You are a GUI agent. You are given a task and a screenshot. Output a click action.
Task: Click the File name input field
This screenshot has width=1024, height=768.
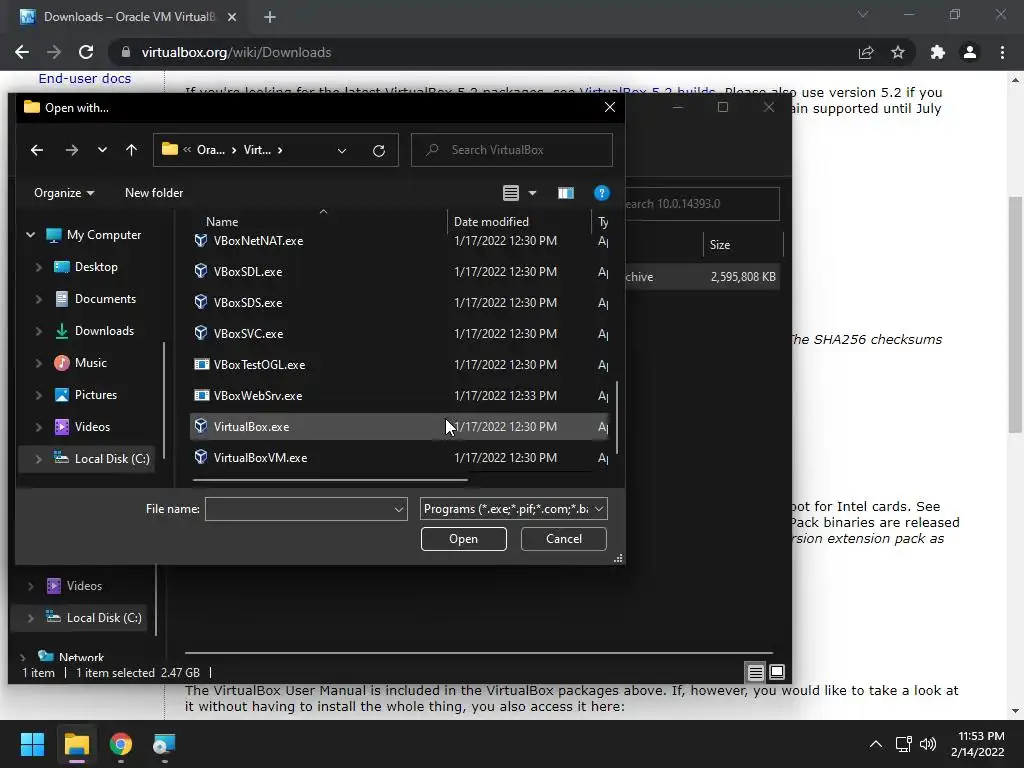click(x=298, y=509)
